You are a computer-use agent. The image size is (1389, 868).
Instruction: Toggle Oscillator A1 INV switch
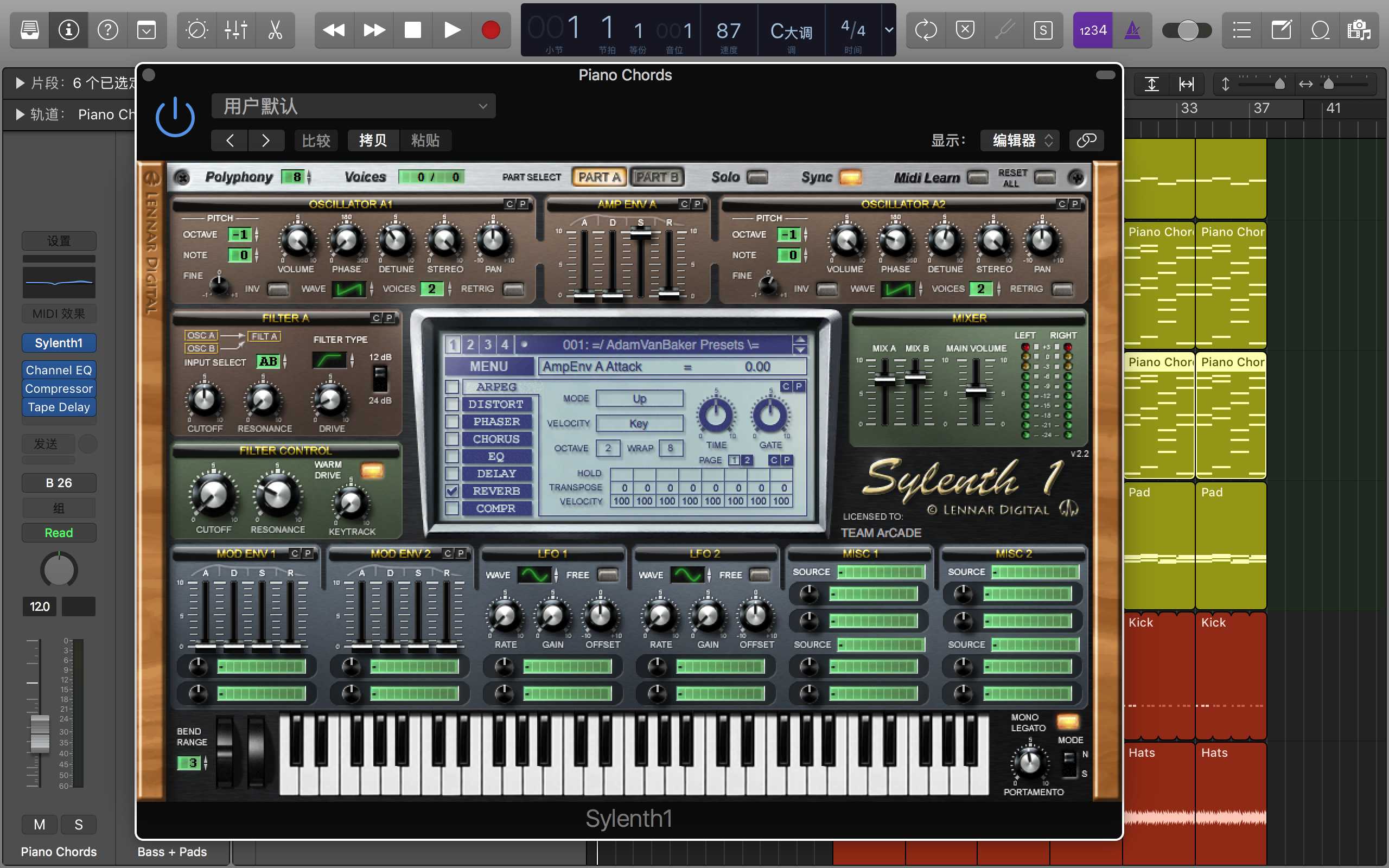[278, 289]
